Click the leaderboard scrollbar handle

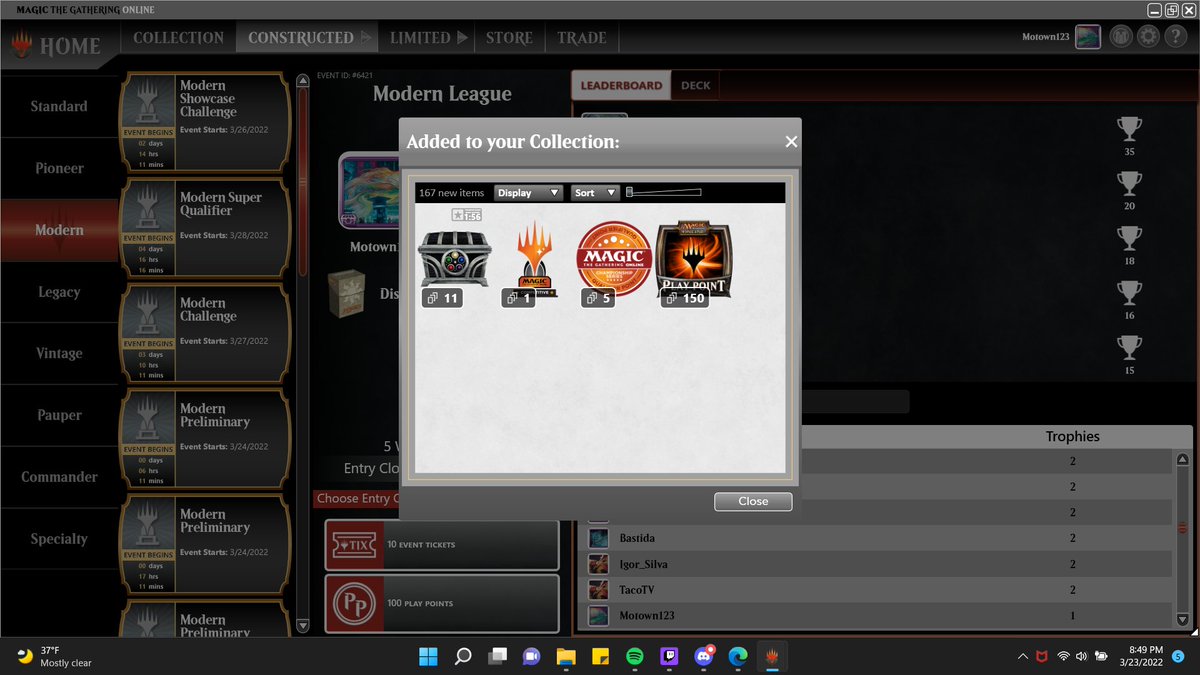(1184, 527)
